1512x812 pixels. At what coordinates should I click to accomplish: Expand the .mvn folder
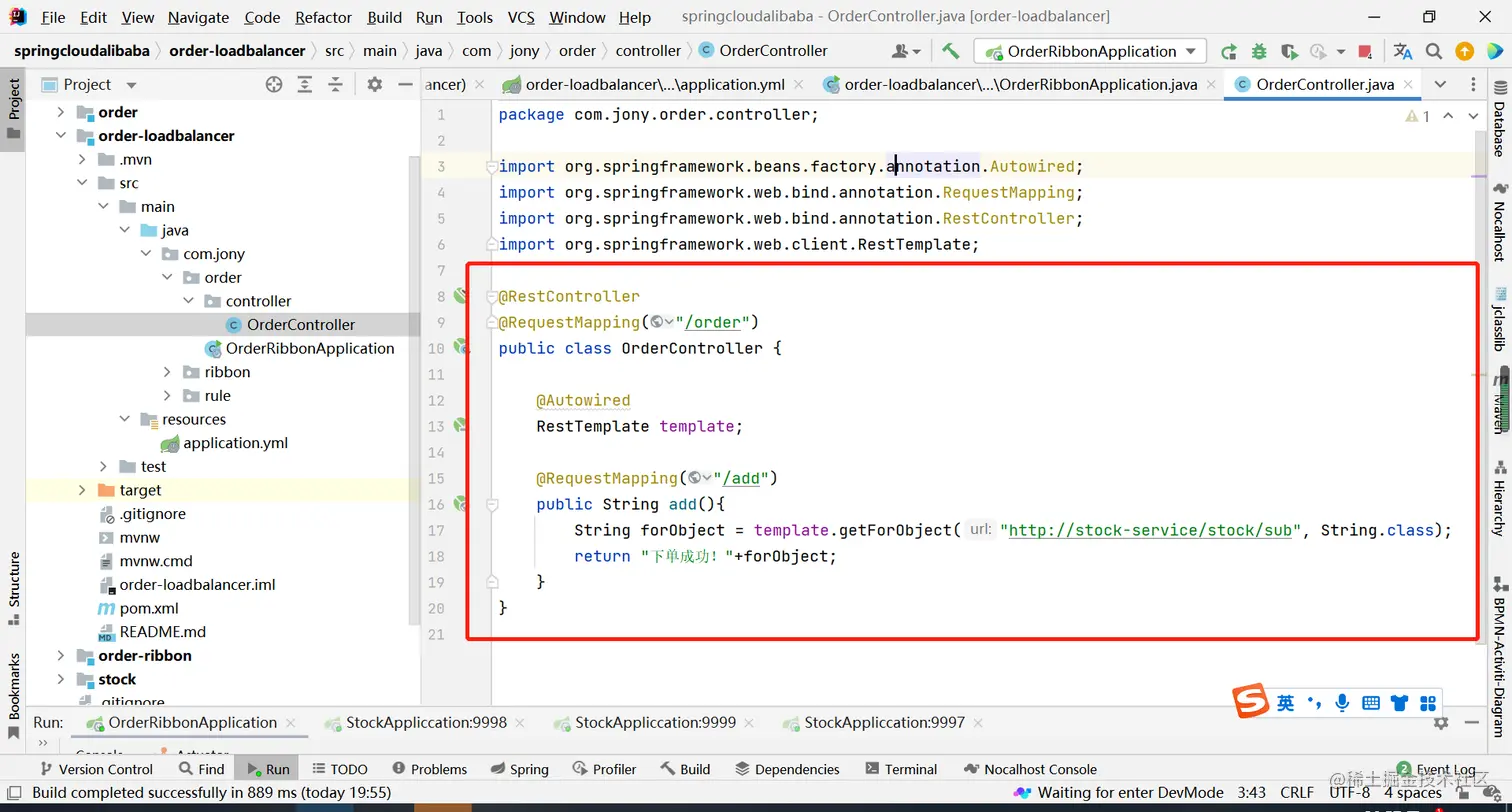pyautogui.click(x=83, y=159)
